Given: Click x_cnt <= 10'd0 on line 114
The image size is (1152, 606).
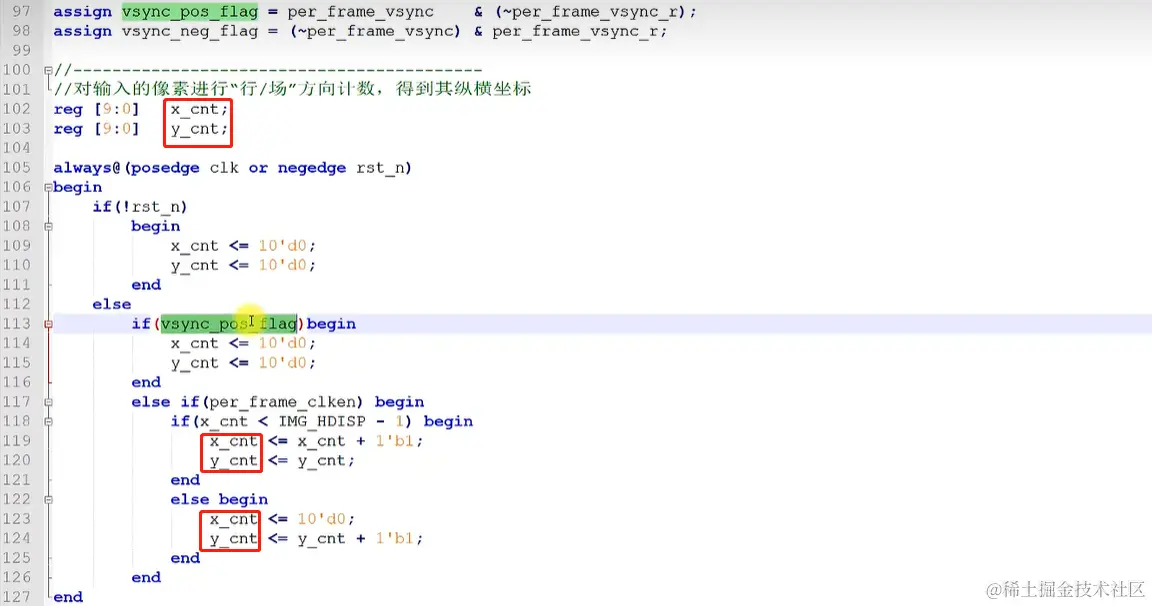Looking at the screenshot, I should [x=243, y=343].
